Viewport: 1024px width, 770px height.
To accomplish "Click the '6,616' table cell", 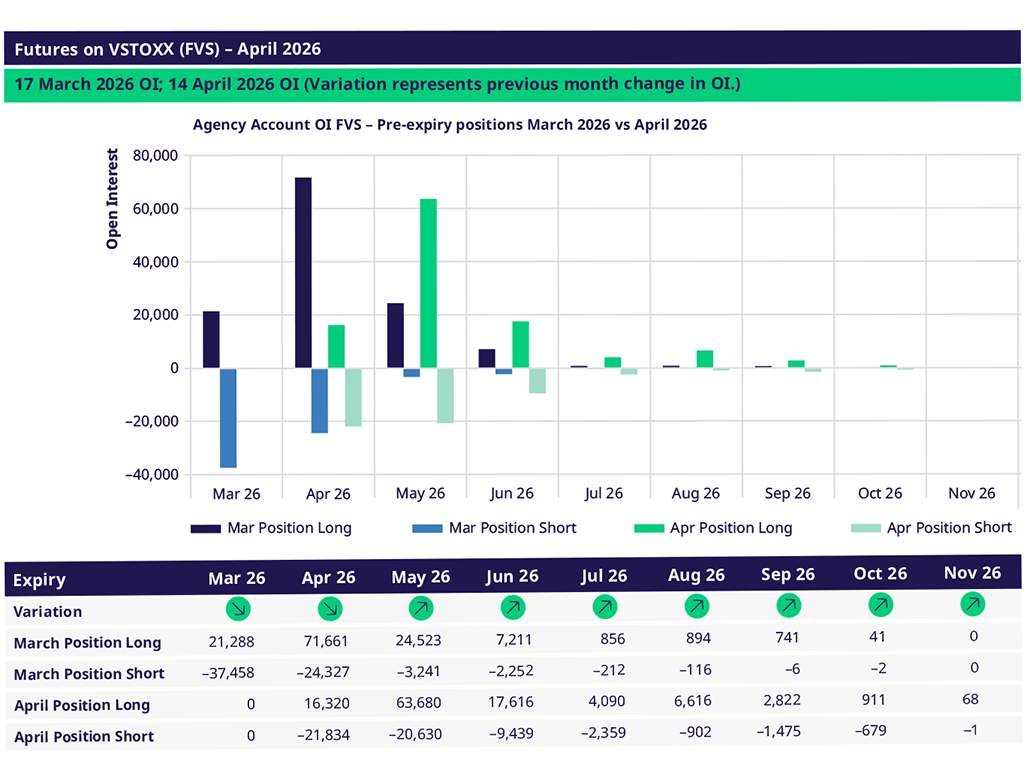I will click(693, 701).
